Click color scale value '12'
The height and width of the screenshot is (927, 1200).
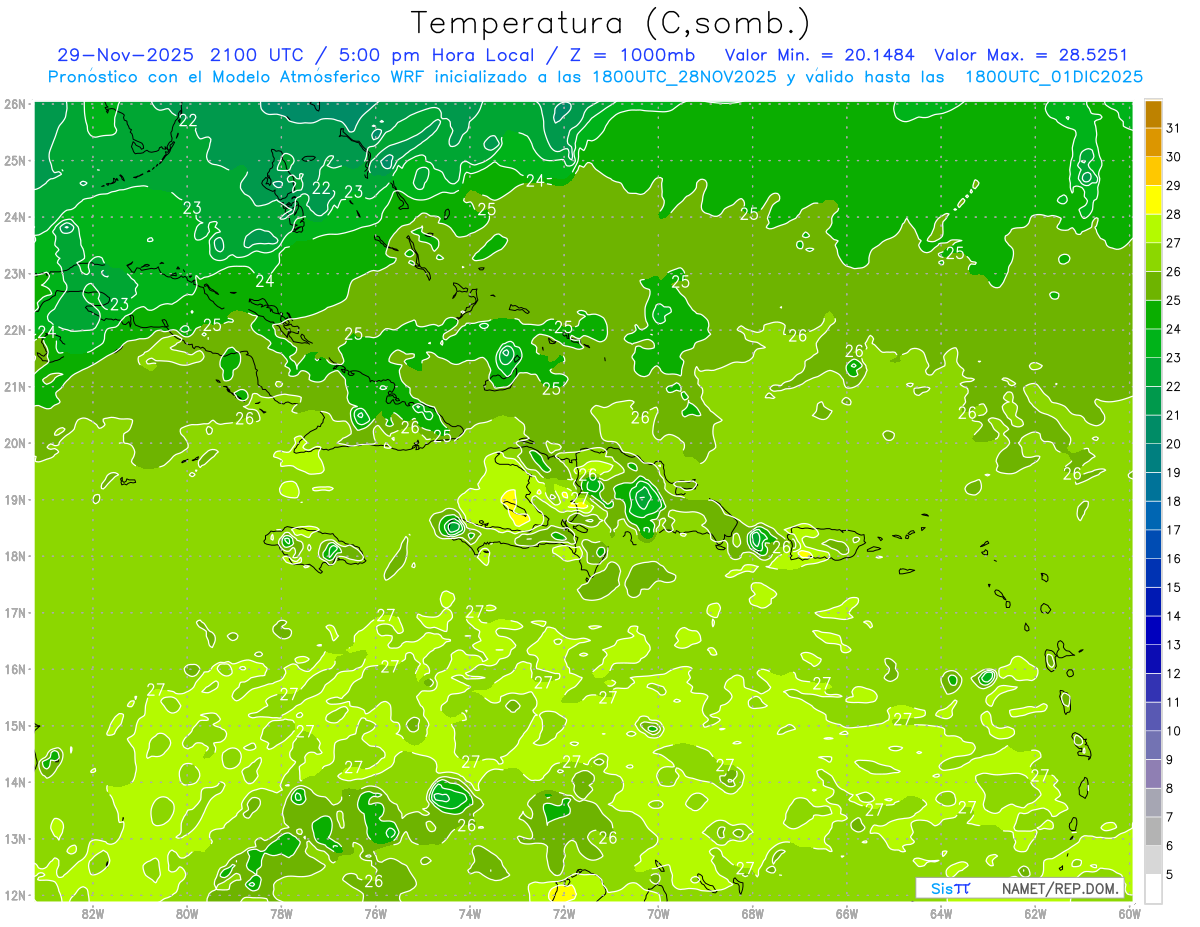(x=1174, y=673)
